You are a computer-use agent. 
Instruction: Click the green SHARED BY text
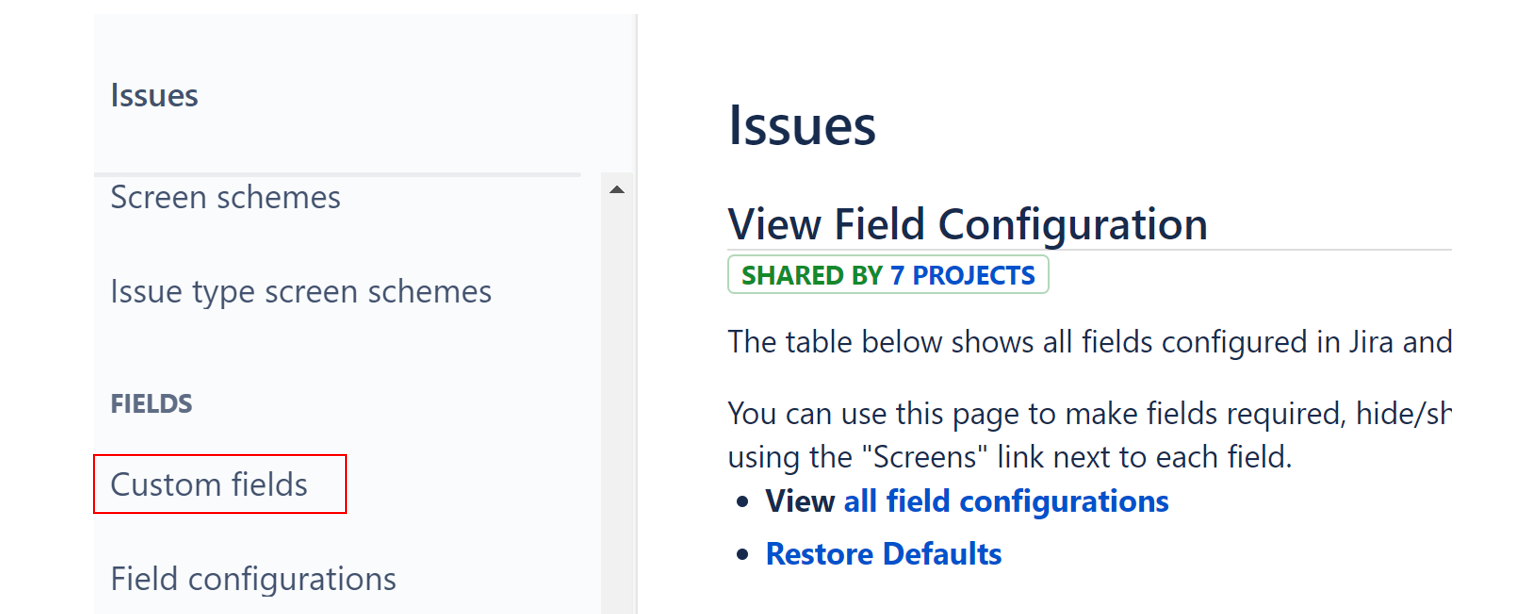pyautogui.click(x=812, y=274)
